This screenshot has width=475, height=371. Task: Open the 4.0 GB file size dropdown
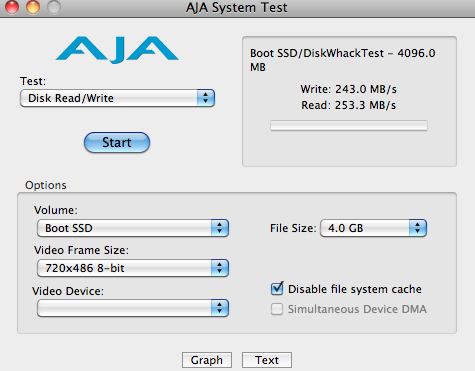tap(373, 228)
